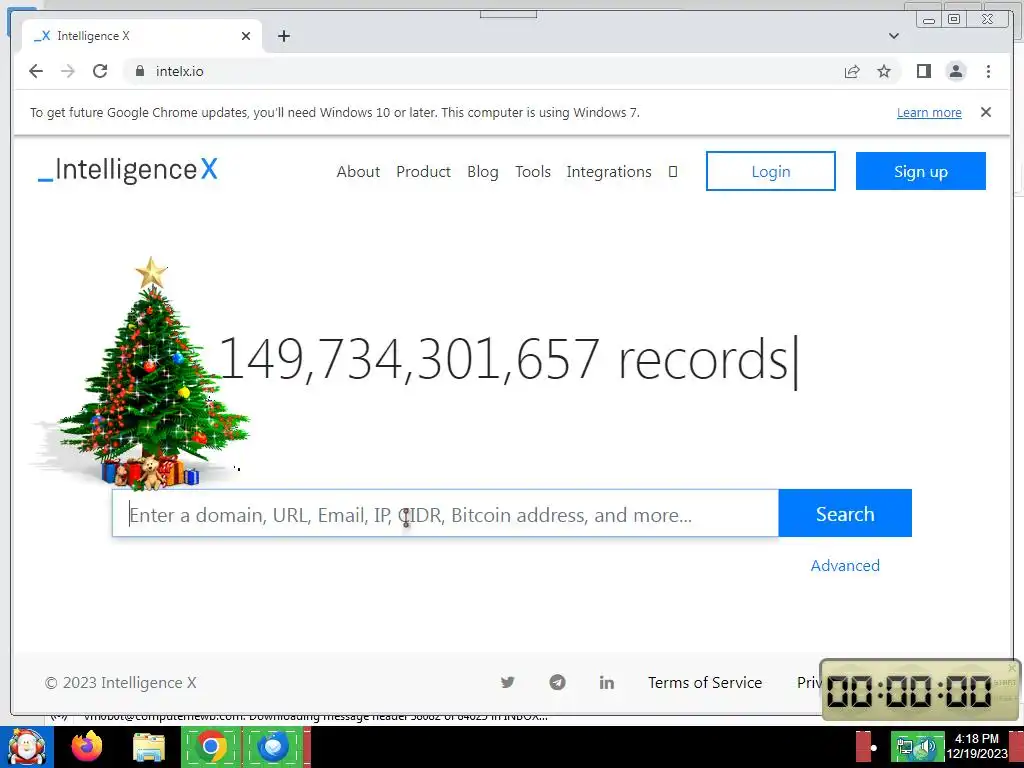Focus the domain and email search field
The image size is (1024, 768).
click(445, 513)
